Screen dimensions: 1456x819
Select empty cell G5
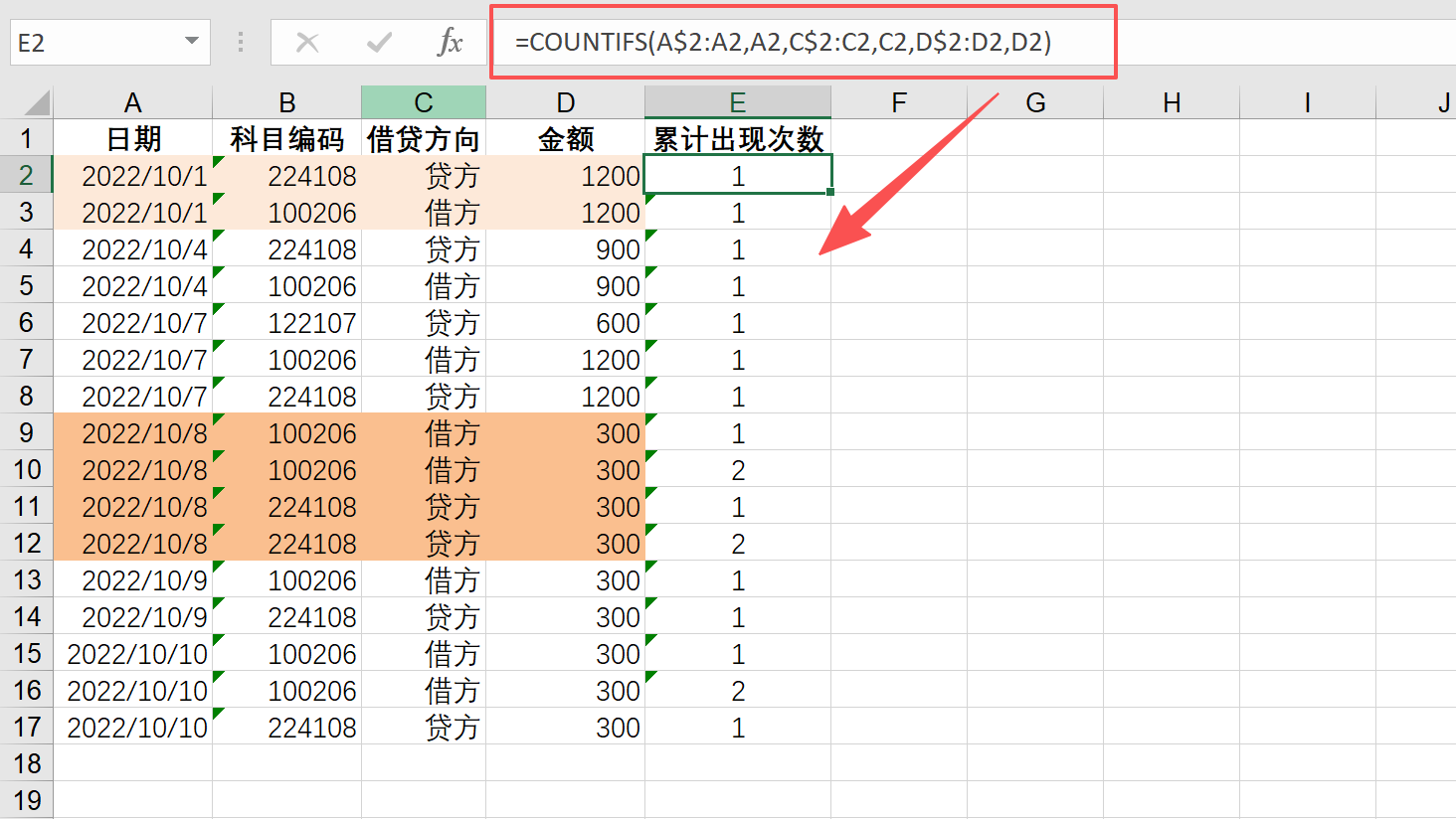click(1035, 285)
